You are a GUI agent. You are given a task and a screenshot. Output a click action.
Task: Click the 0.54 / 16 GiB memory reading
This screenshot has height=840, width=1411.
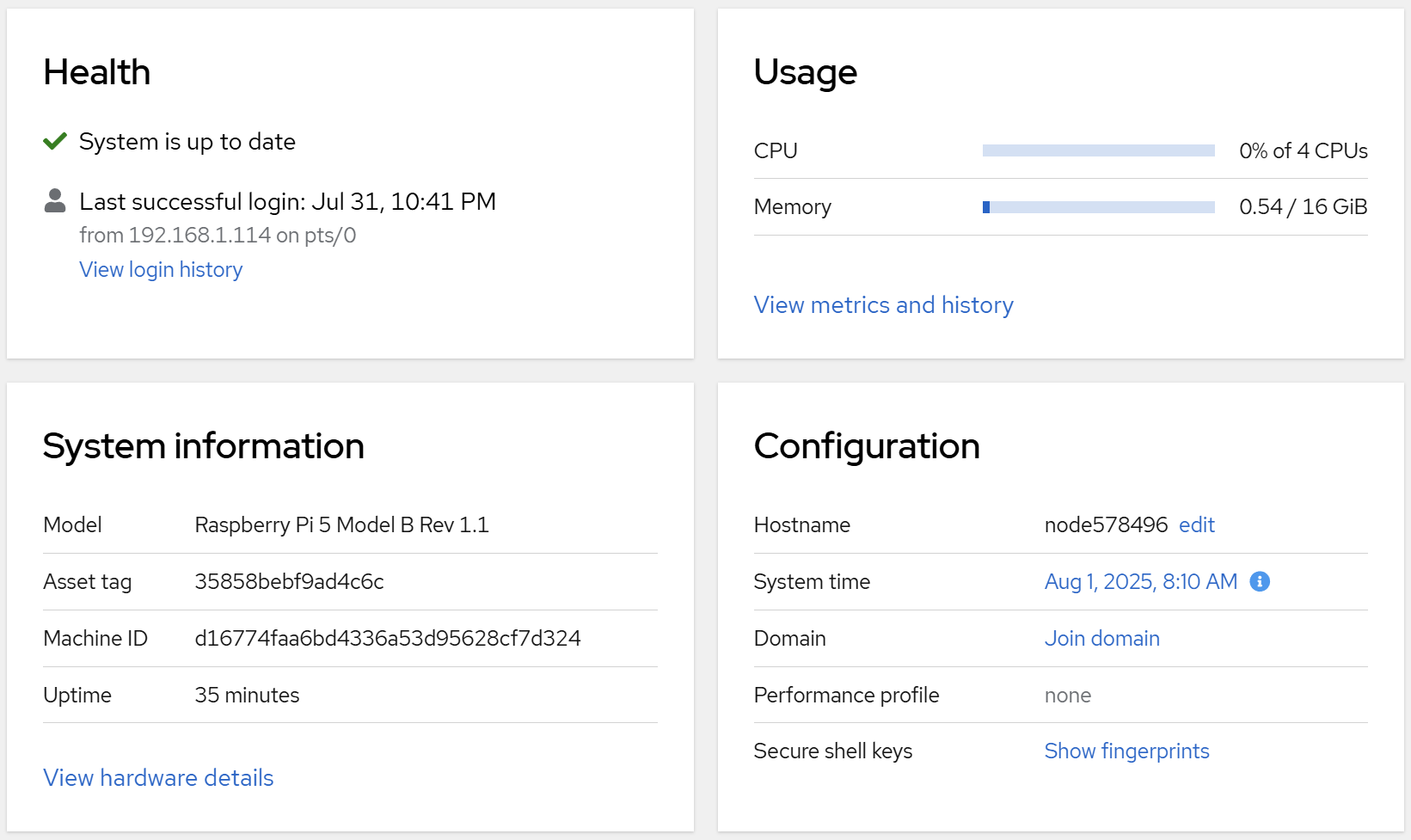tap(1303, 207)
